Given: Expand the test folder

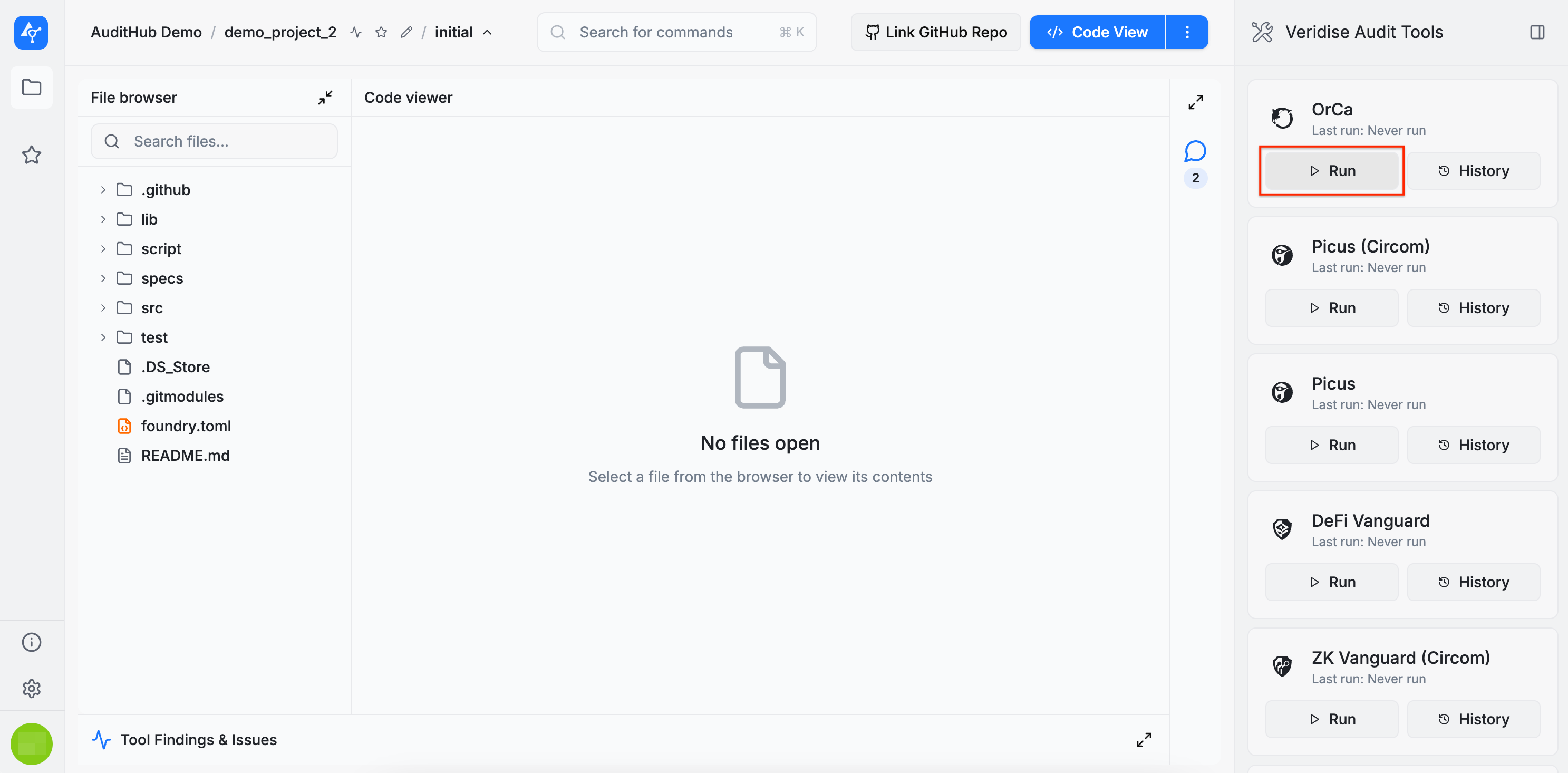Looking at the screenshot, I should pyautogui.click(x=103, y=337).
